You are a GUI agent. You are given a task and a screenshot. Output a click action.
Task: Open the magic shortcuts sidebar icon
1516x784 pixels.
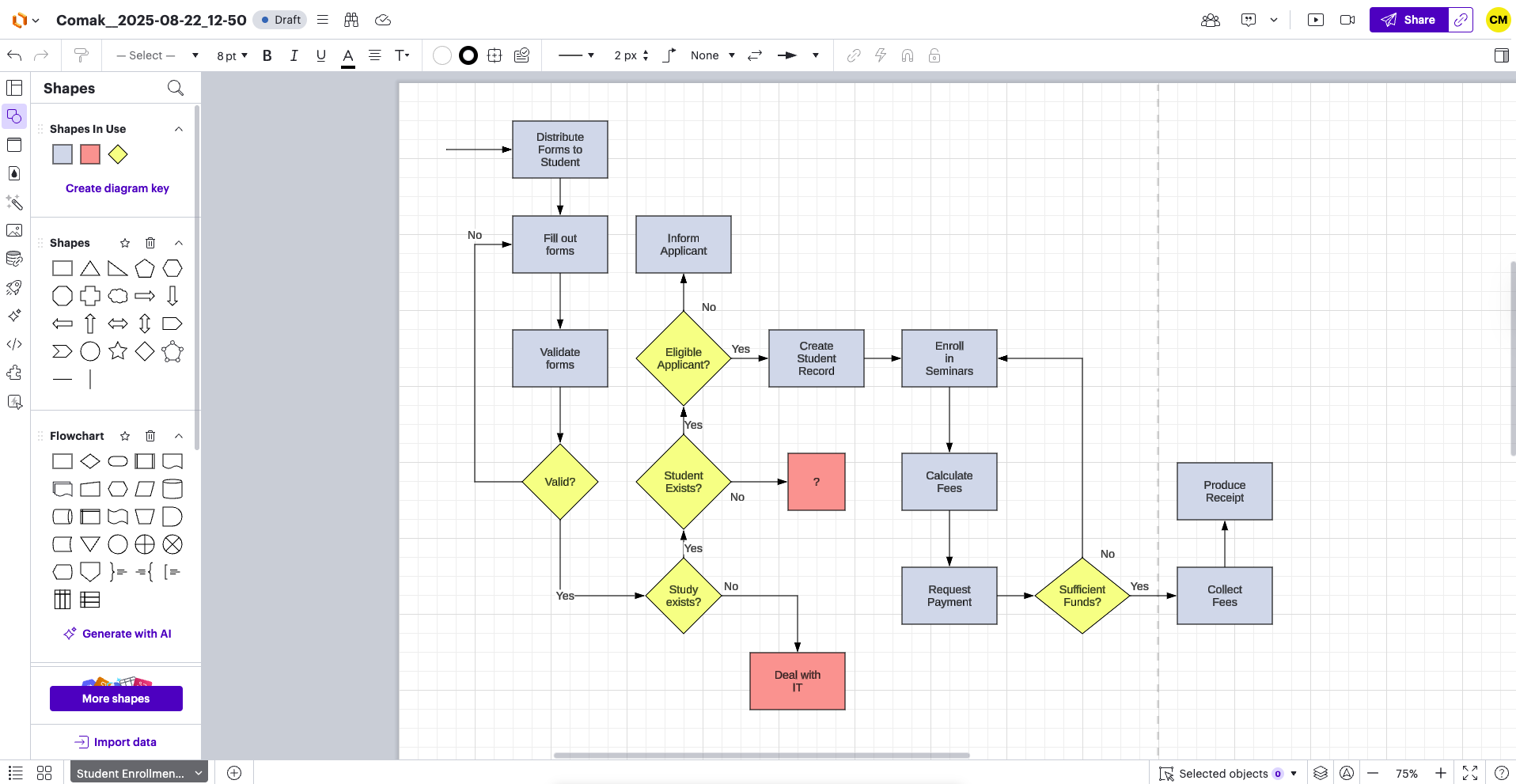tap(14, 203)
